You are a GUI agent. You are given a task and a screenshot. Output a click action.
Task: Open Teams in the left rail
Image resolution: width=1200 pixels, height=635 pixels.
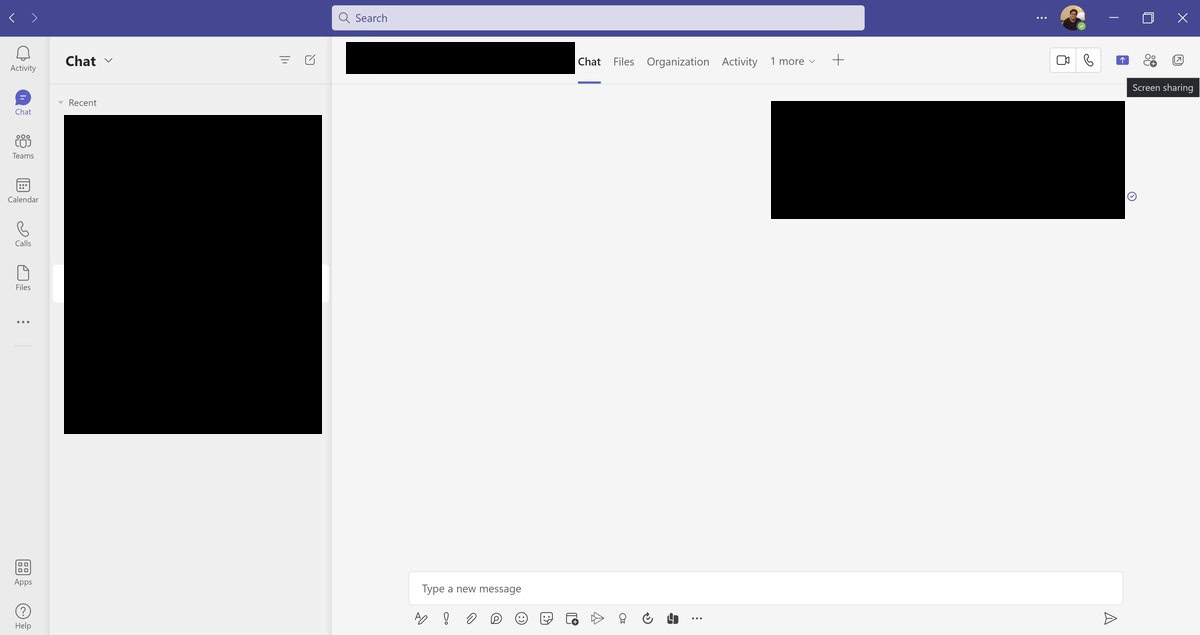point(23,146)
